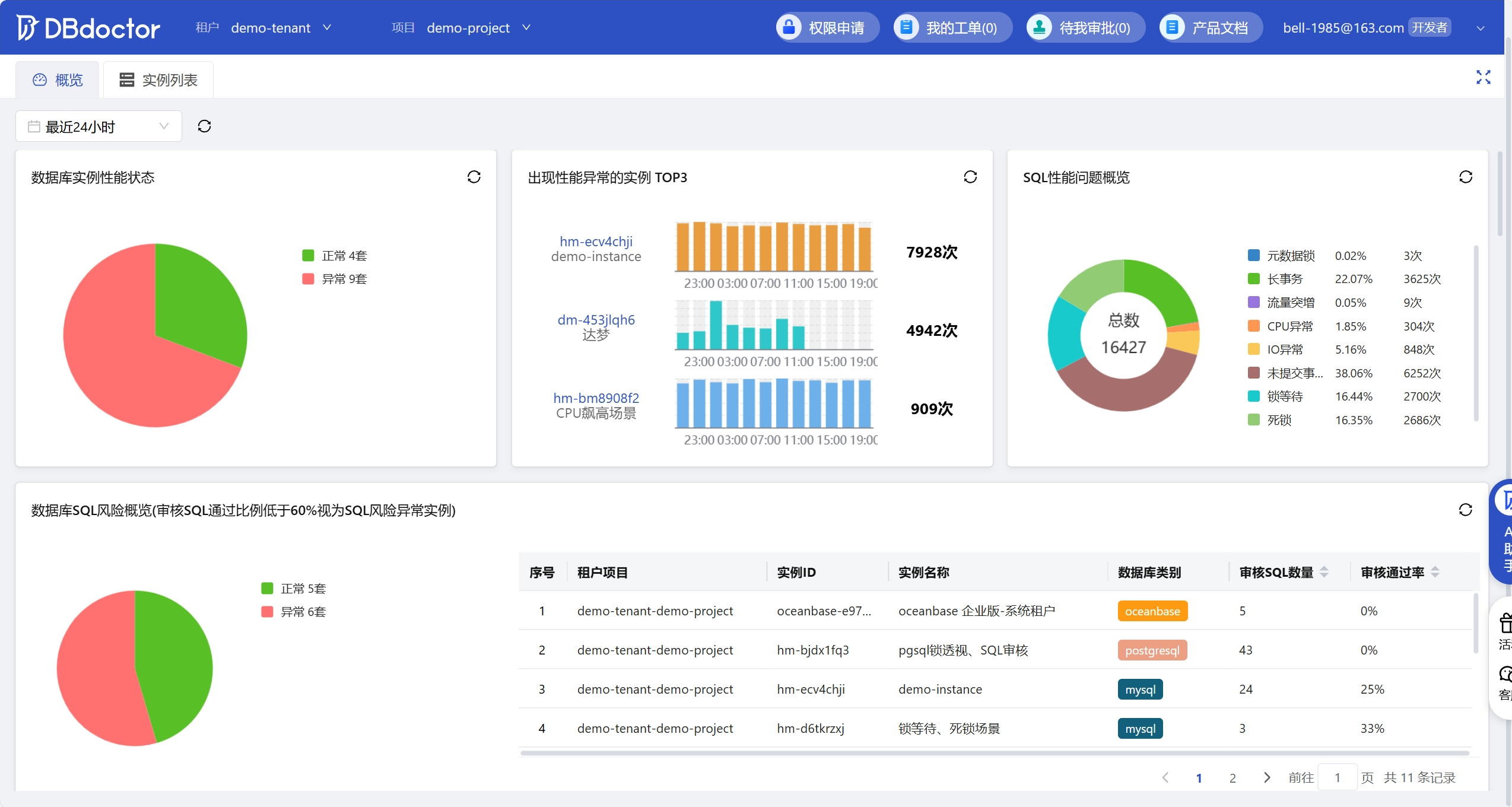Screen dimensions: 1512x807
Task: Refresh SQL性能问题概览 panel
Action: coord(1465,177)
